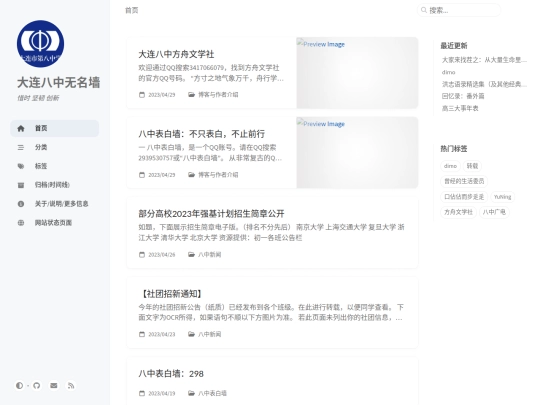540x405 pixels.
Task: Select the 转载 tag chip
Action: [x=472, y=166]
